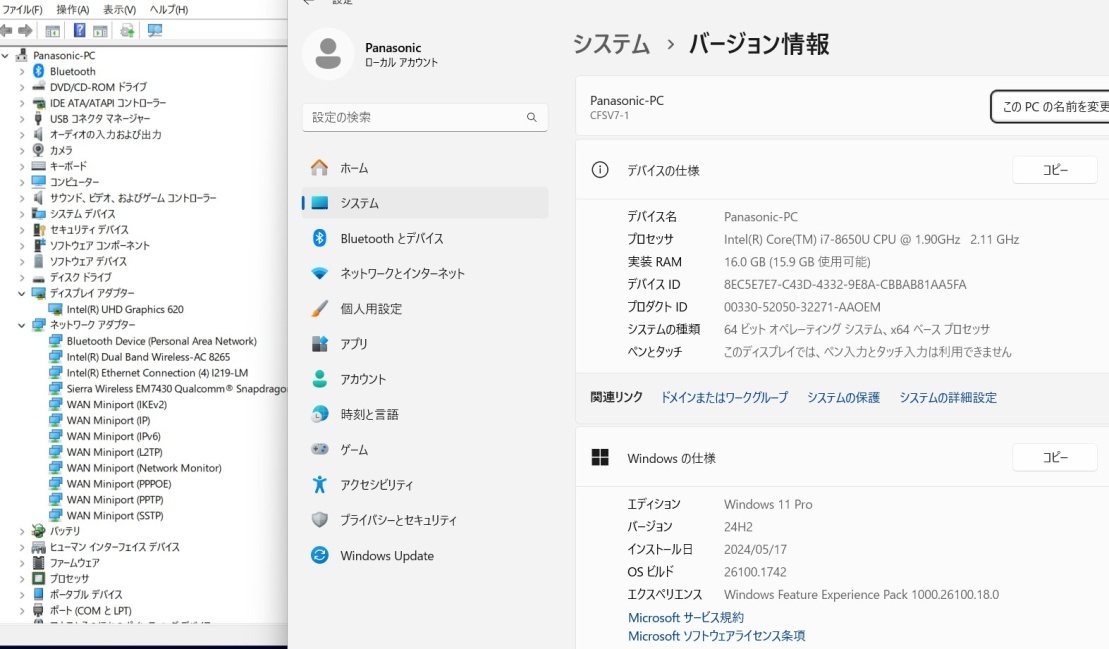Select the オーディオの入力および出力 speaker icon
This screenshot has height=649, width=1109.
click(39, 134)
